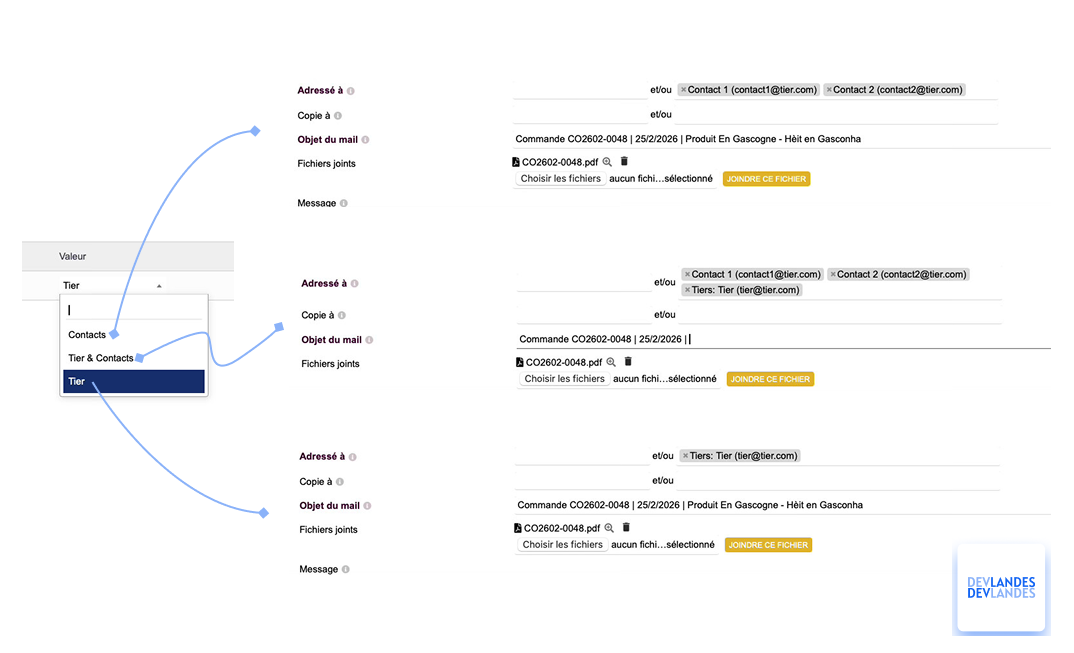Image resolution: width=1074 pixels, height=653 pixels.
Task: Collapse the Tier value dropdown arrow
Action: tap(159, 286)
